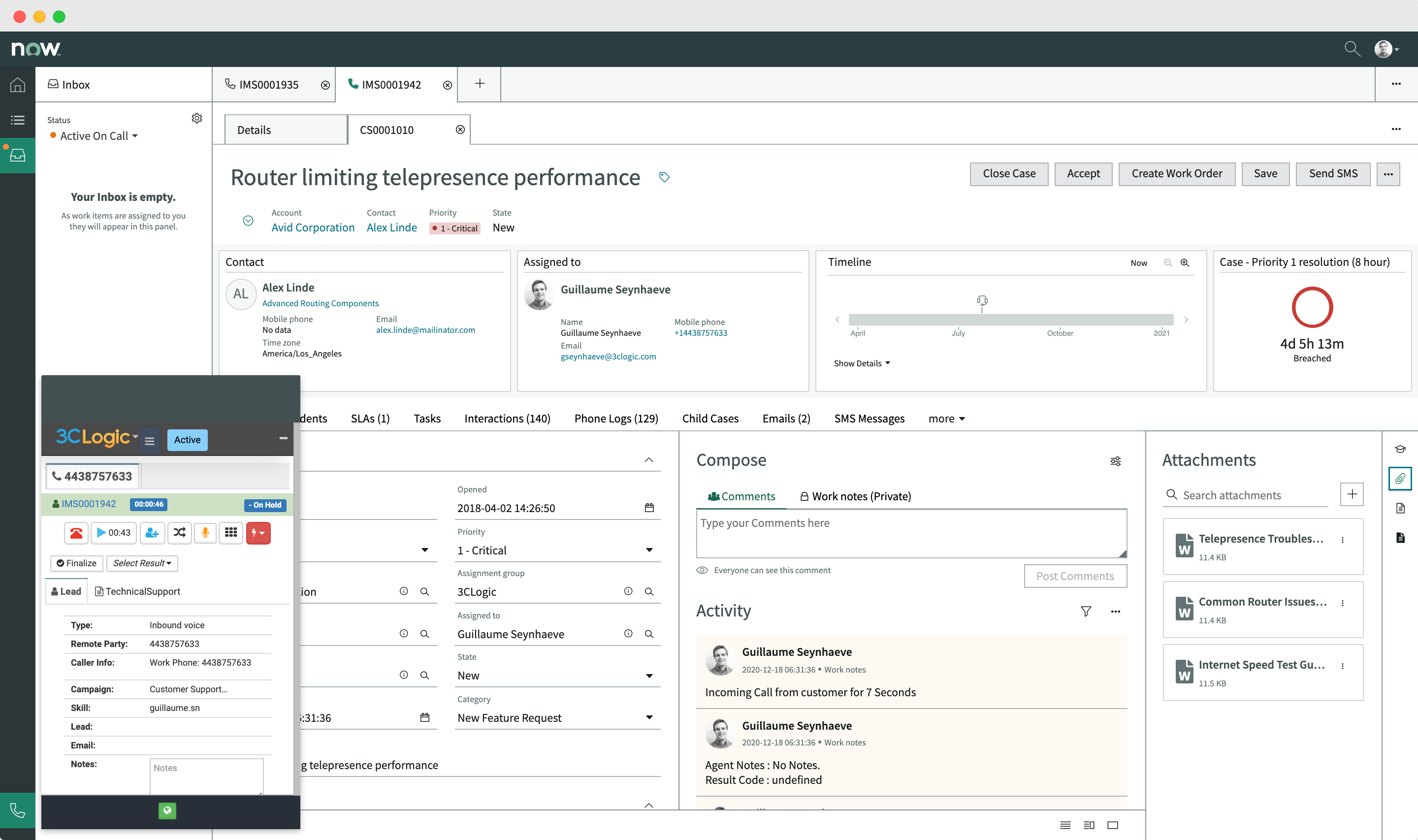Screen dimensions: 1418x840
Task: Open Activity more options ellipsis
Action: click(x=1115, y=612)
